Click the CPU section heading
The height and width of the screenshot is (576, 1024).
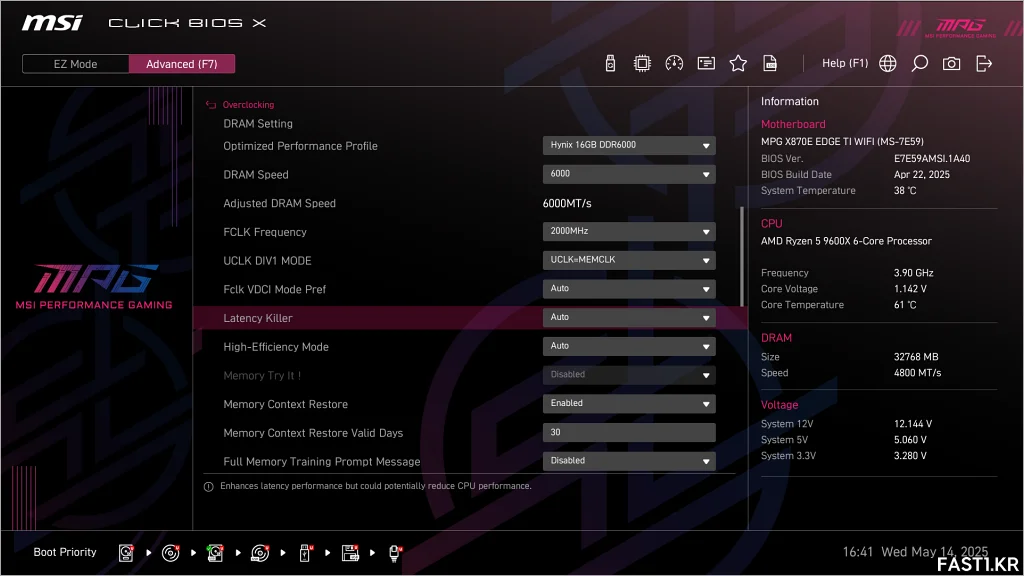[x=771, y=223]
